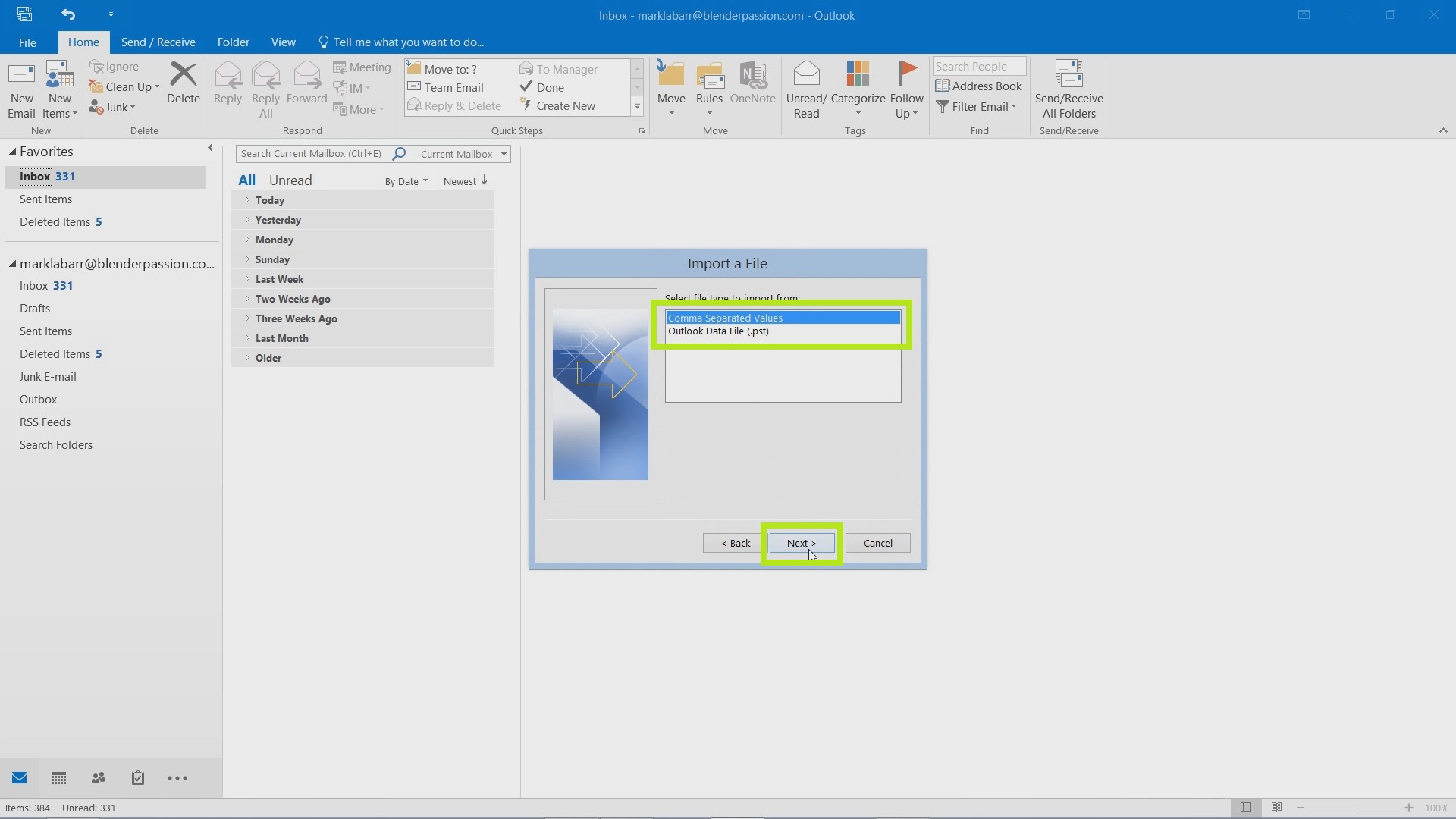The width and height of the screenshot is (1456, 819).
Task: Select 'Comma Separated Values' file type
Action: point(783,317)
